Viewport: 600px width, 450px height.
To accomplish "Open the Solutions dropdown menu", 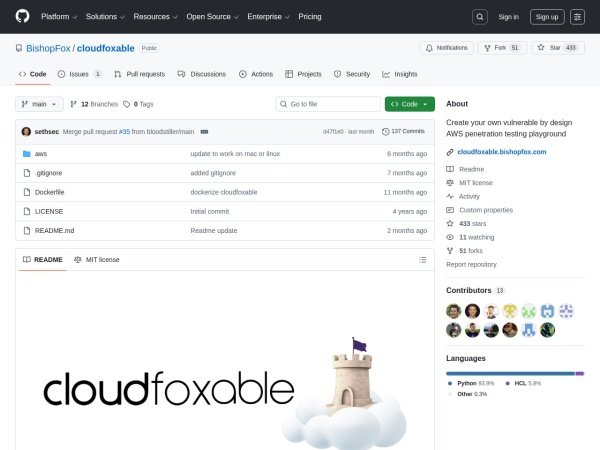I will (x=105, y=17).
